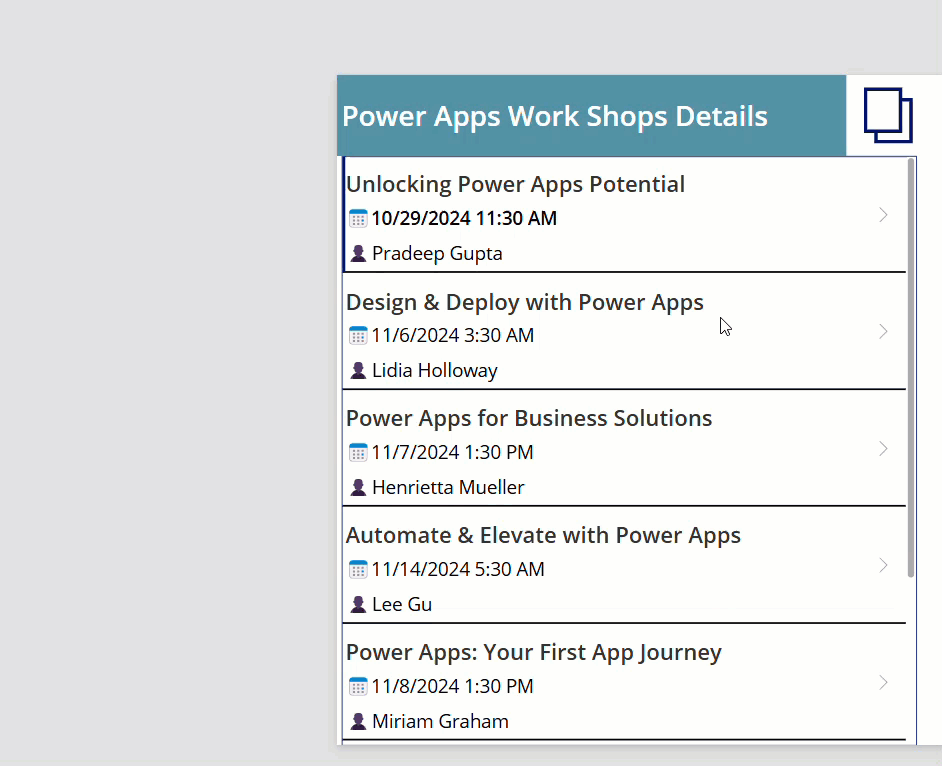Screen dimensions: 942x766
Task: Open details chevron for Design & Deploy with Power Apps
Action: pos(883,332)
